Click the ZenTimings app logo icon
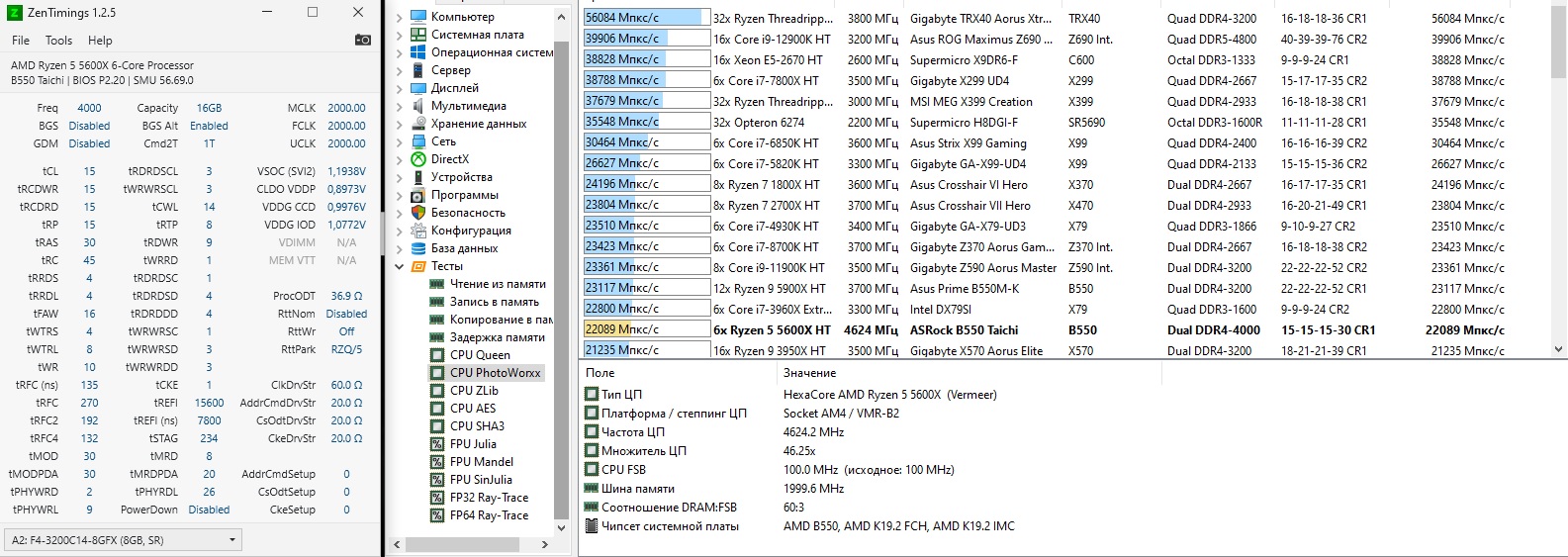1568x557 pixels. [15, 13]
